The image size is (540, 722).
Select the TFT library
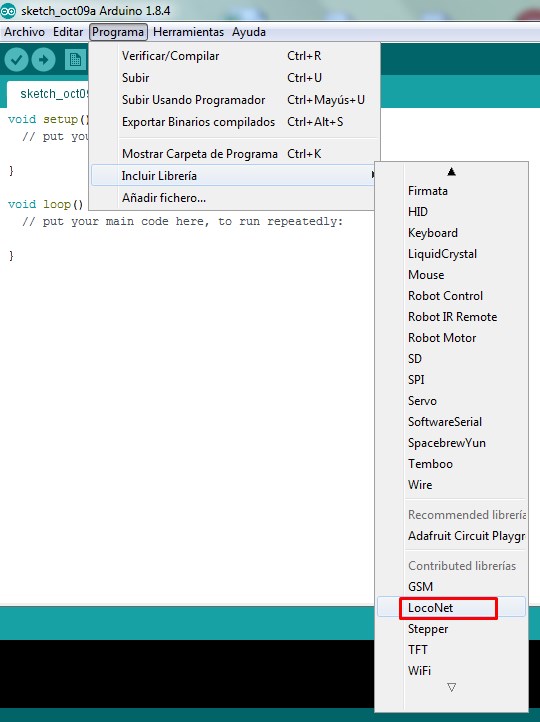[451, 650]
